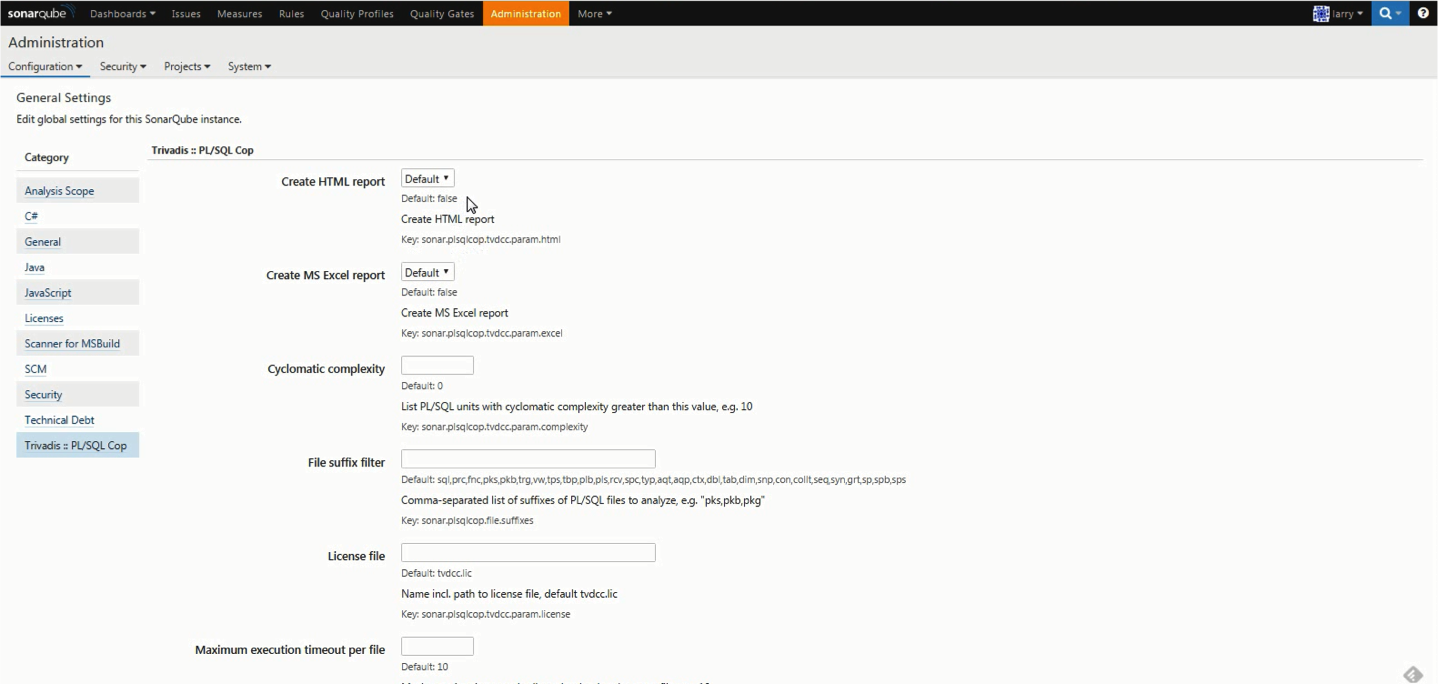1438x685 pixels.
Task: Expand the System submenu
Action: coord(249,67)
